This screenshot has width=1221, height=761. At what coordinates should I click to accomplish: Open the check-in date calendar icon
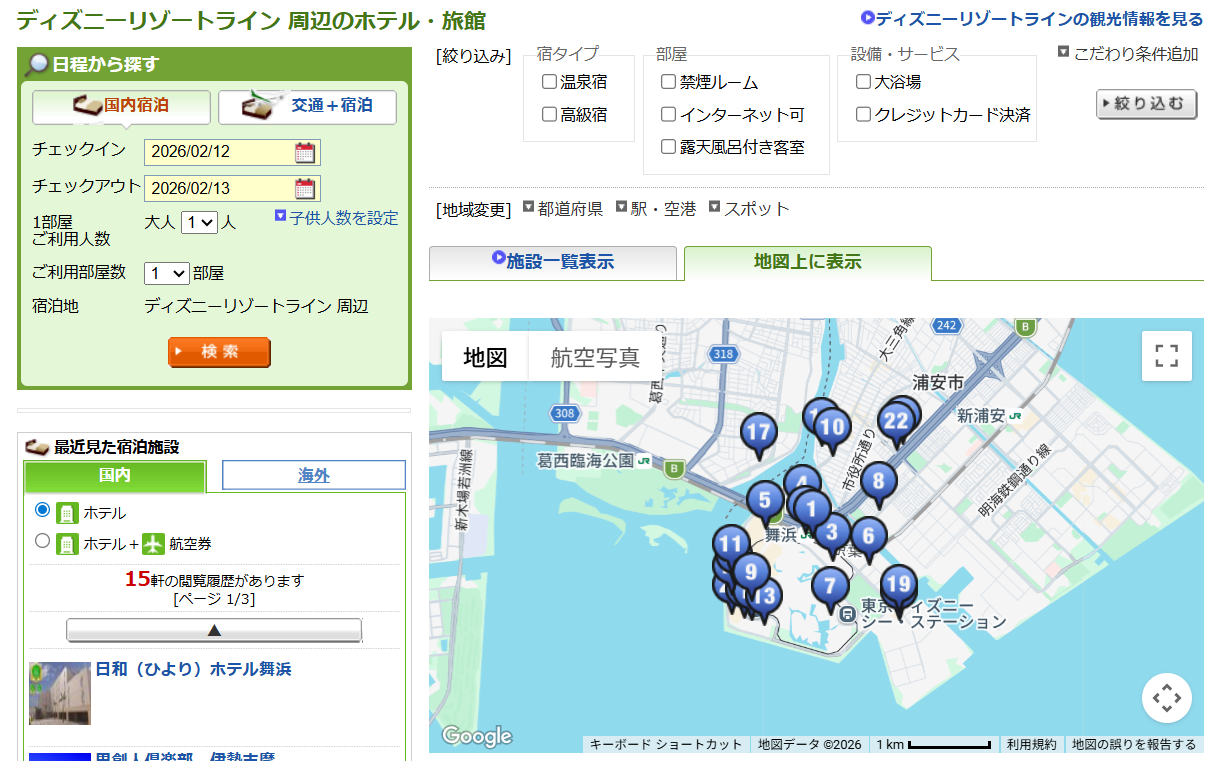click(x=305, y=153)
